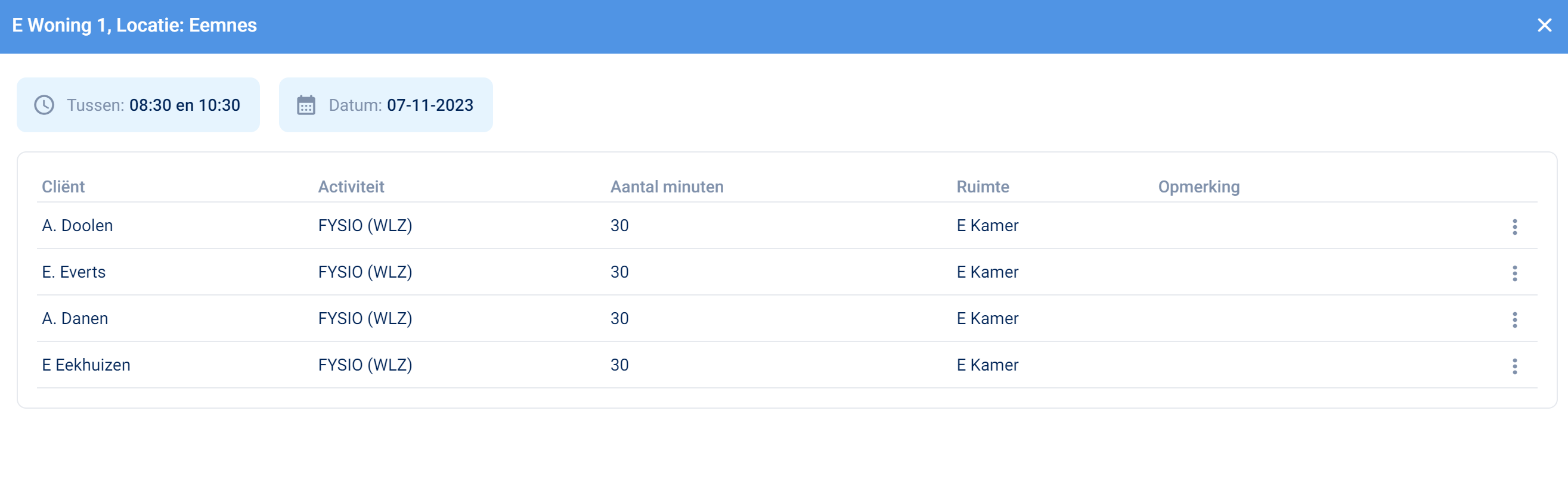Click E Kamer room in Eekhuizen row
The height and width of the screenshot is (479, 1568).
[987, 365]
